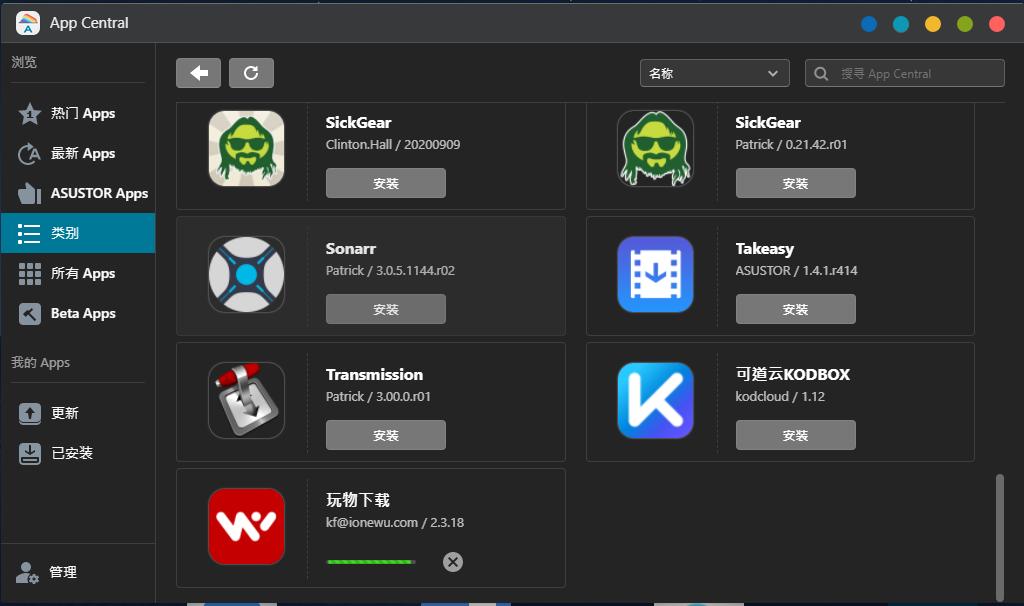Open the Sonarr app thumbnail
The height and width of the screenshot is (606, 1024).
point(246,275)
